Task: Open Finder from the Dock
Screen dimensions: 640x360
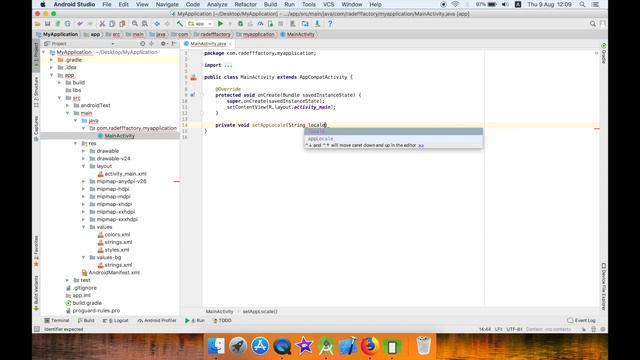Action: 216,346
